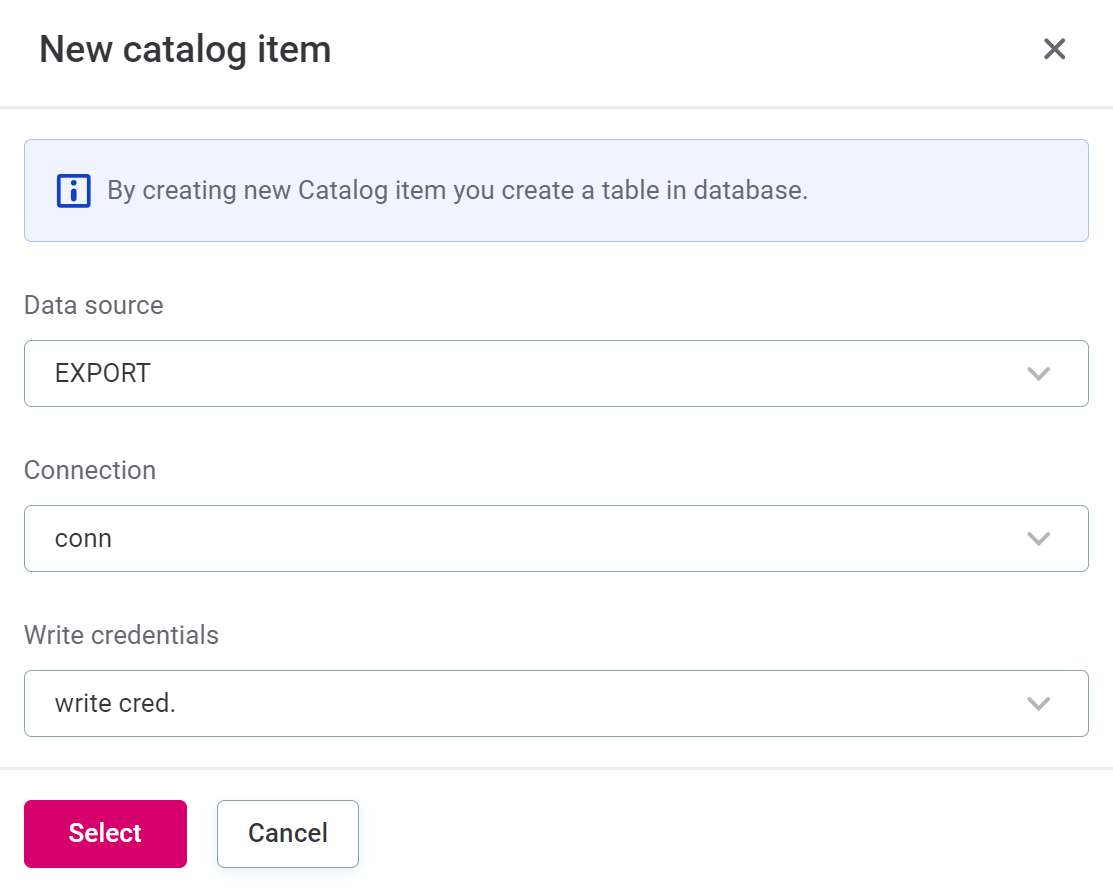This screenshot has width=1113, height=892.
Task: Open the Connection dropdown showing conn
Action: click(556, 538)
